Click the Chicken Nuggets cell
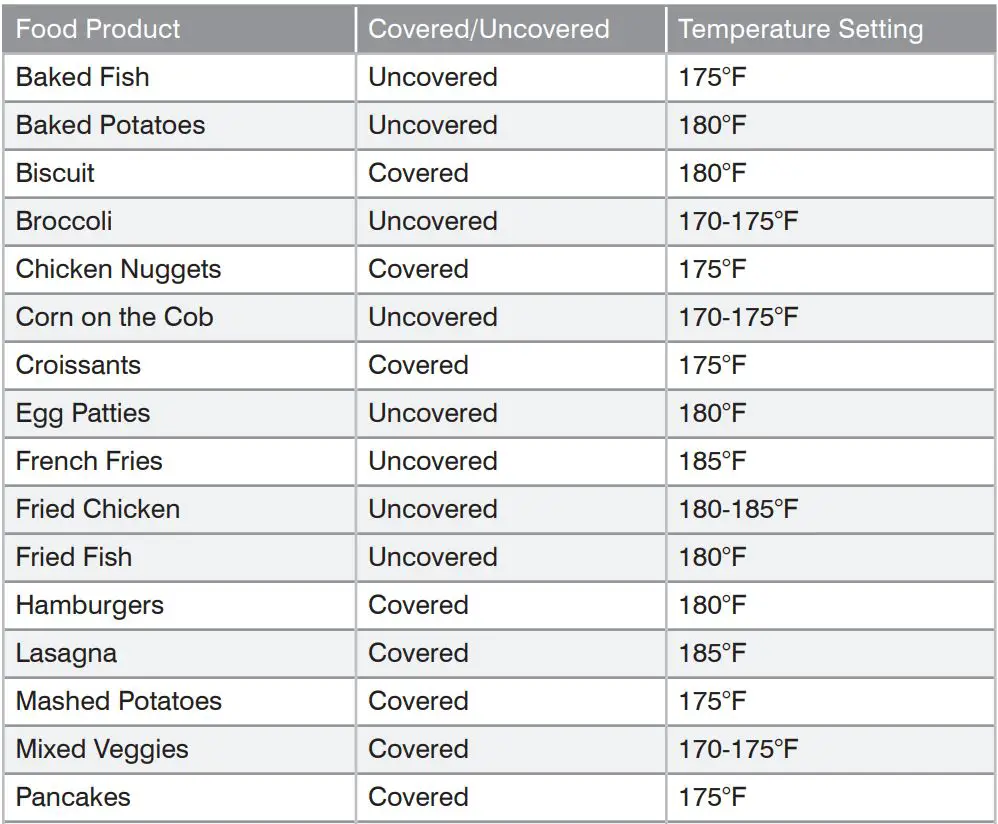 point(118,269)
